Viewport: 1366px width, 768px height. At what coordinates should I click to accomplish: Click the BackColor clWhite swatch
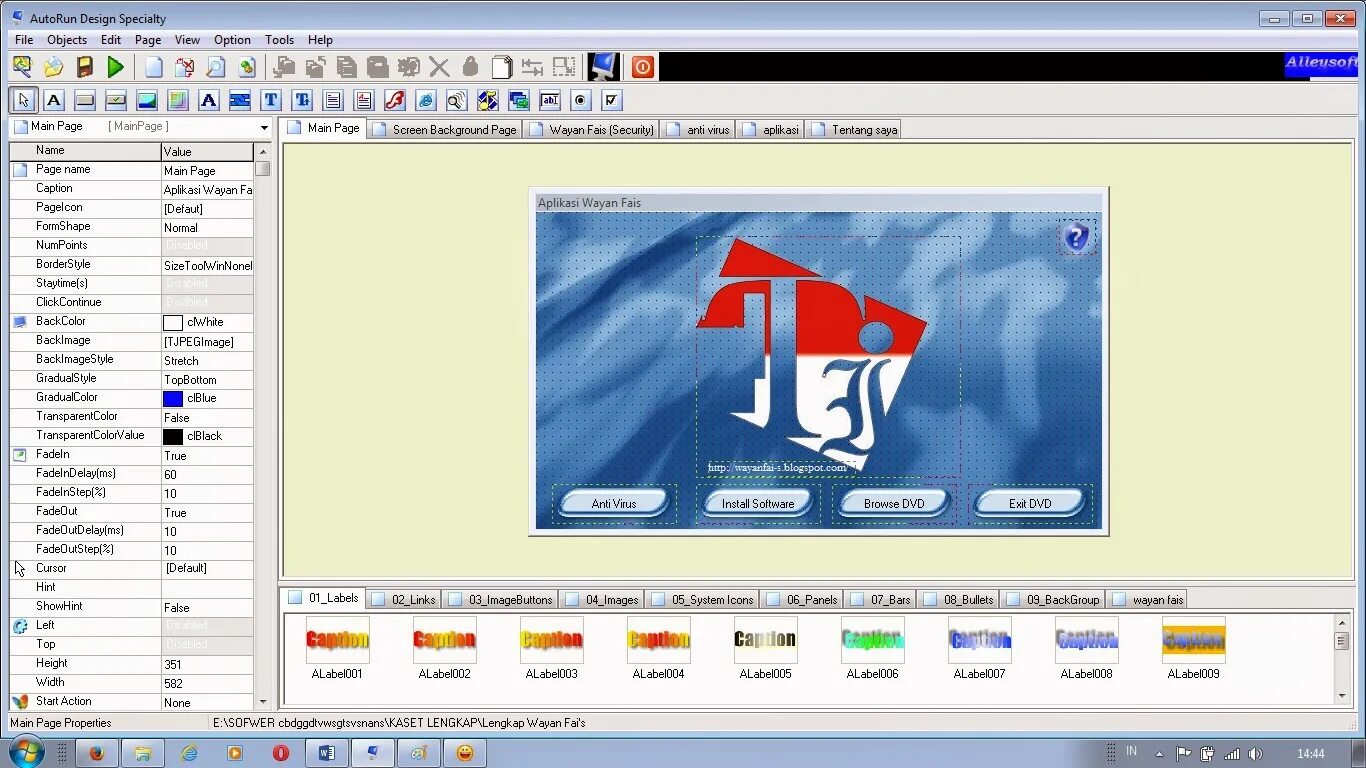(x=173, y=322)
